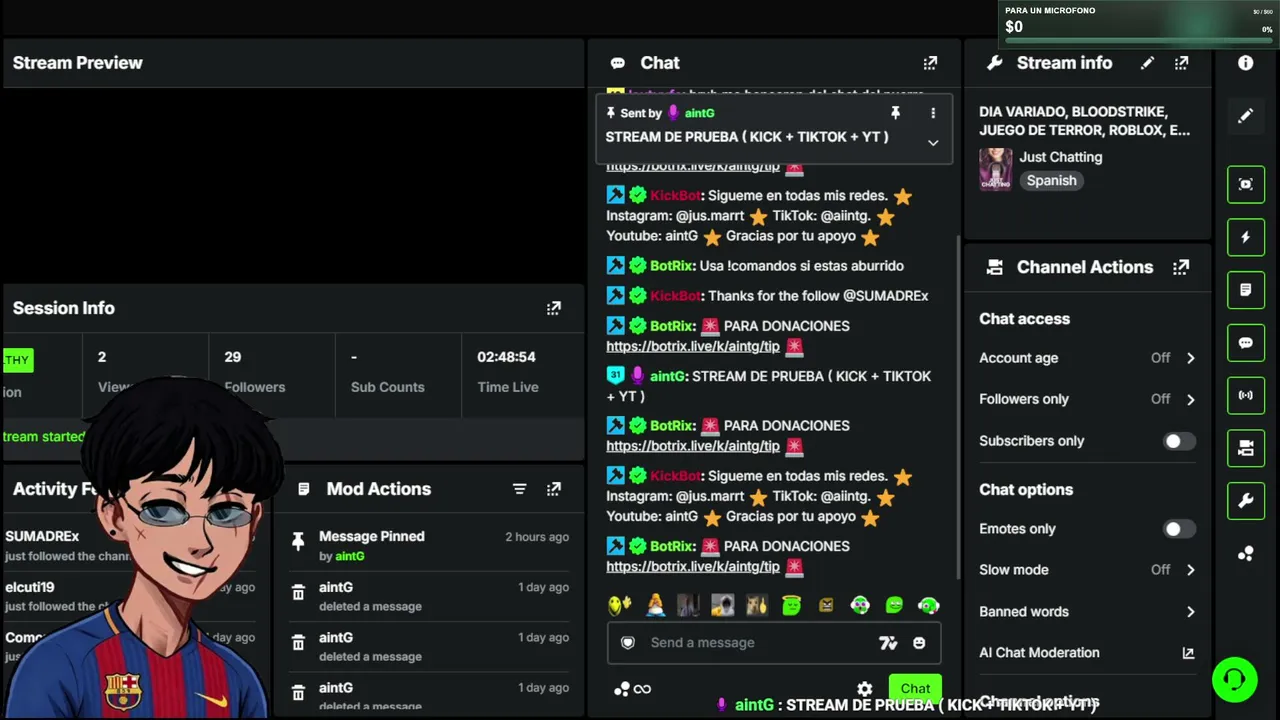Pop out the Channel Actions panel
Image resolution: width=1280 pixels, height=720 pixels.
point(1181,267)
